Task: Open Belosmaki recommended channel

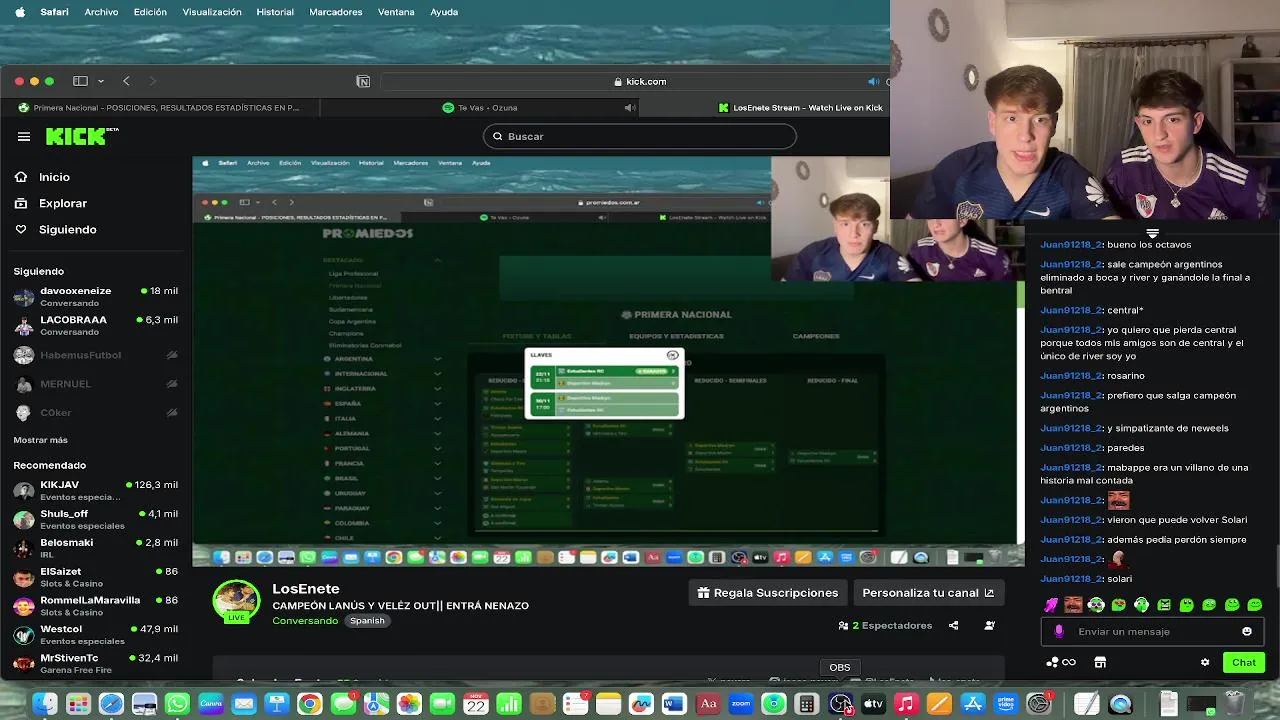Action: (x=96, y=548)
